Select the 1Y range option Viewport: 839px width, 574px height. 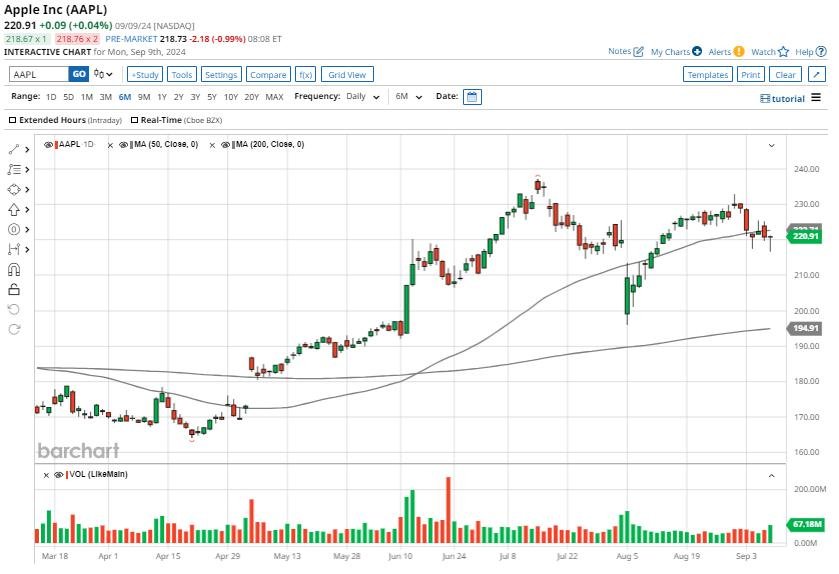tap(161, 97)
